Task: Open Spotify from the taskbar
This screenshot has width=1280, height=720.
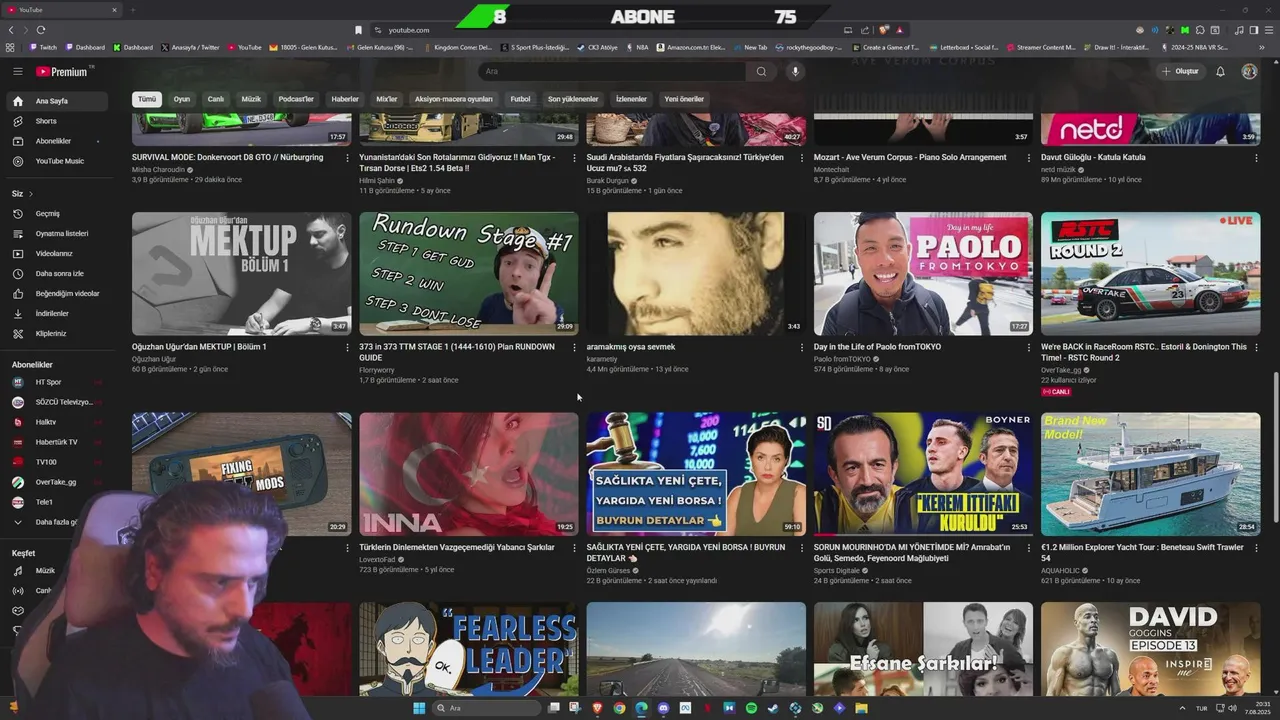Action: (751, 708)
